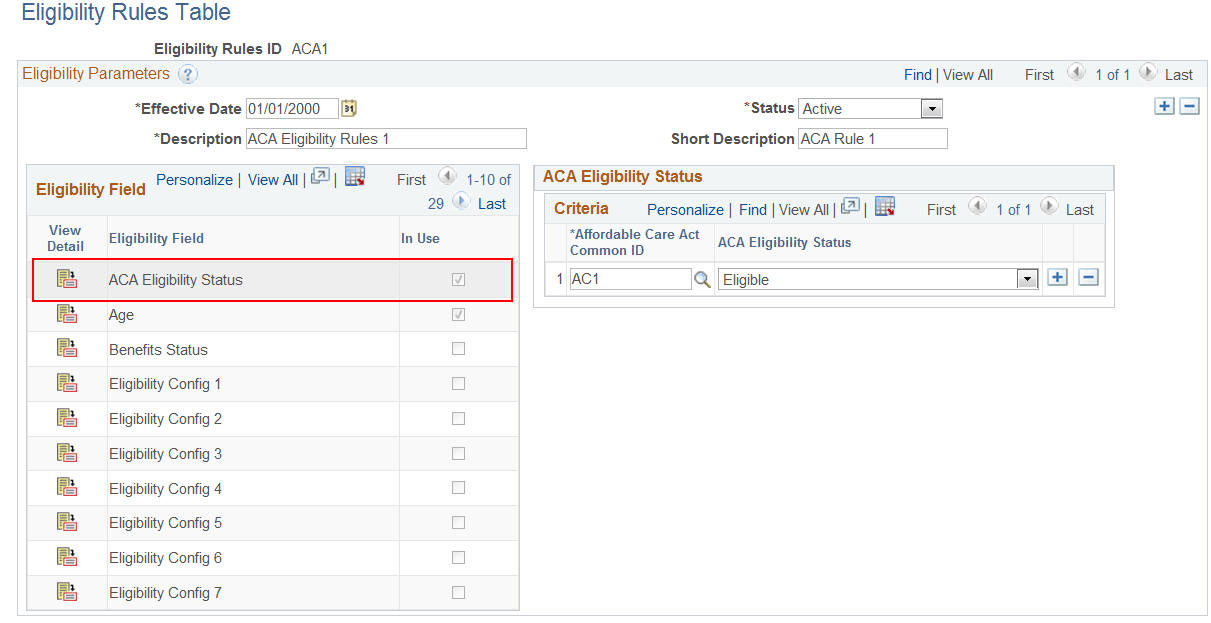The image size is (1211, 623).
Task: Show next rows in Eligibility Field grid
Action: (x=461, y=202)
